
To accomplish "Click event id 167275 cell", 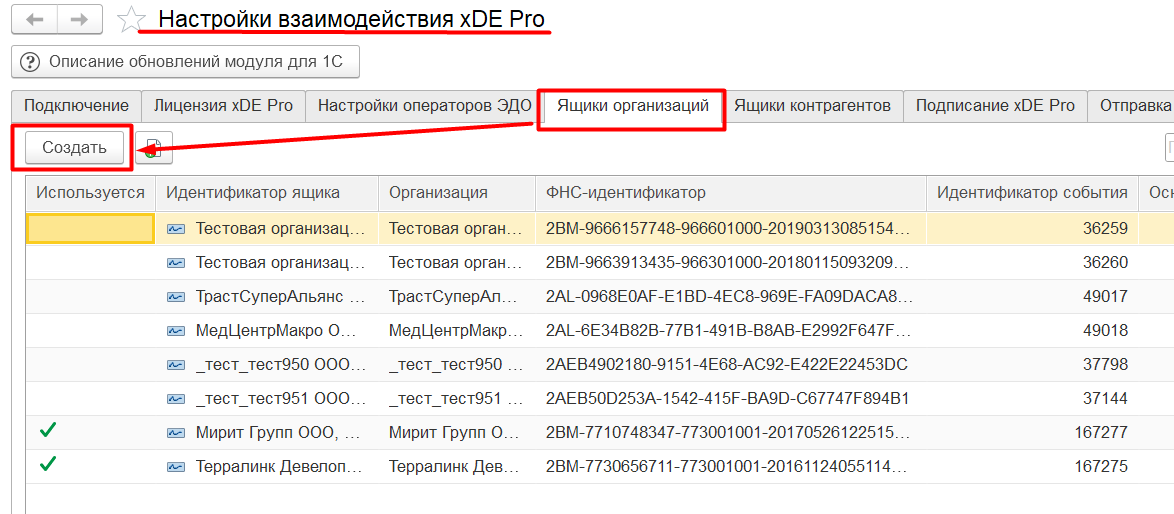I will click(1032, 467).
